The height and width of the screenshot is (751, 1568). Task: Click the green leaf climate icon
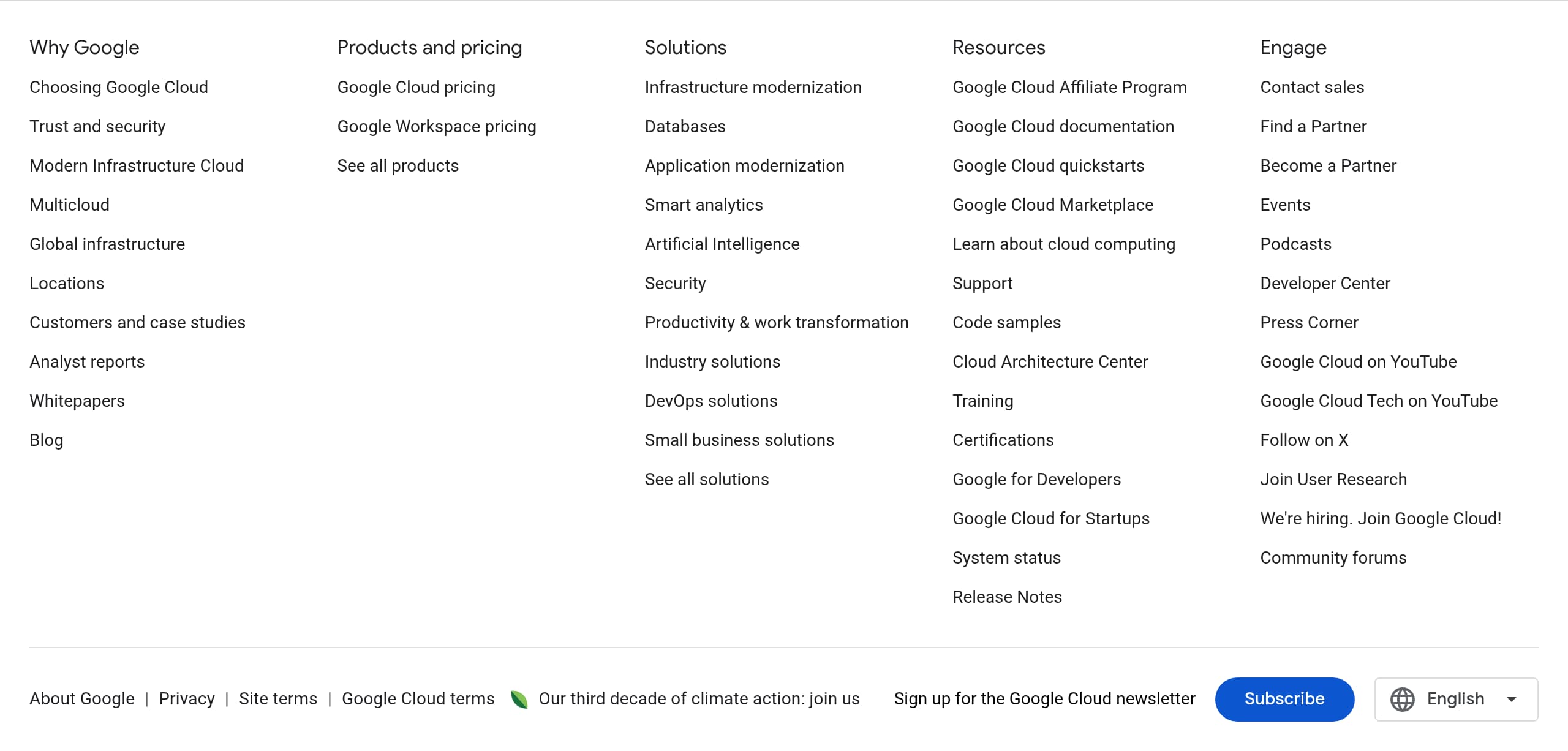point(519,699)
